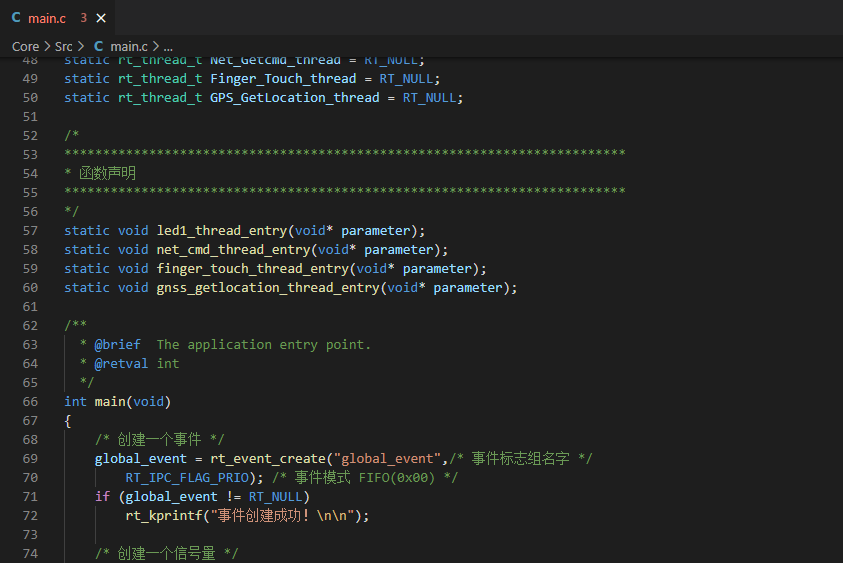This screenshot has width=843, height=563.
Task: Click the @brief doc tag
Action: [117, 345]
